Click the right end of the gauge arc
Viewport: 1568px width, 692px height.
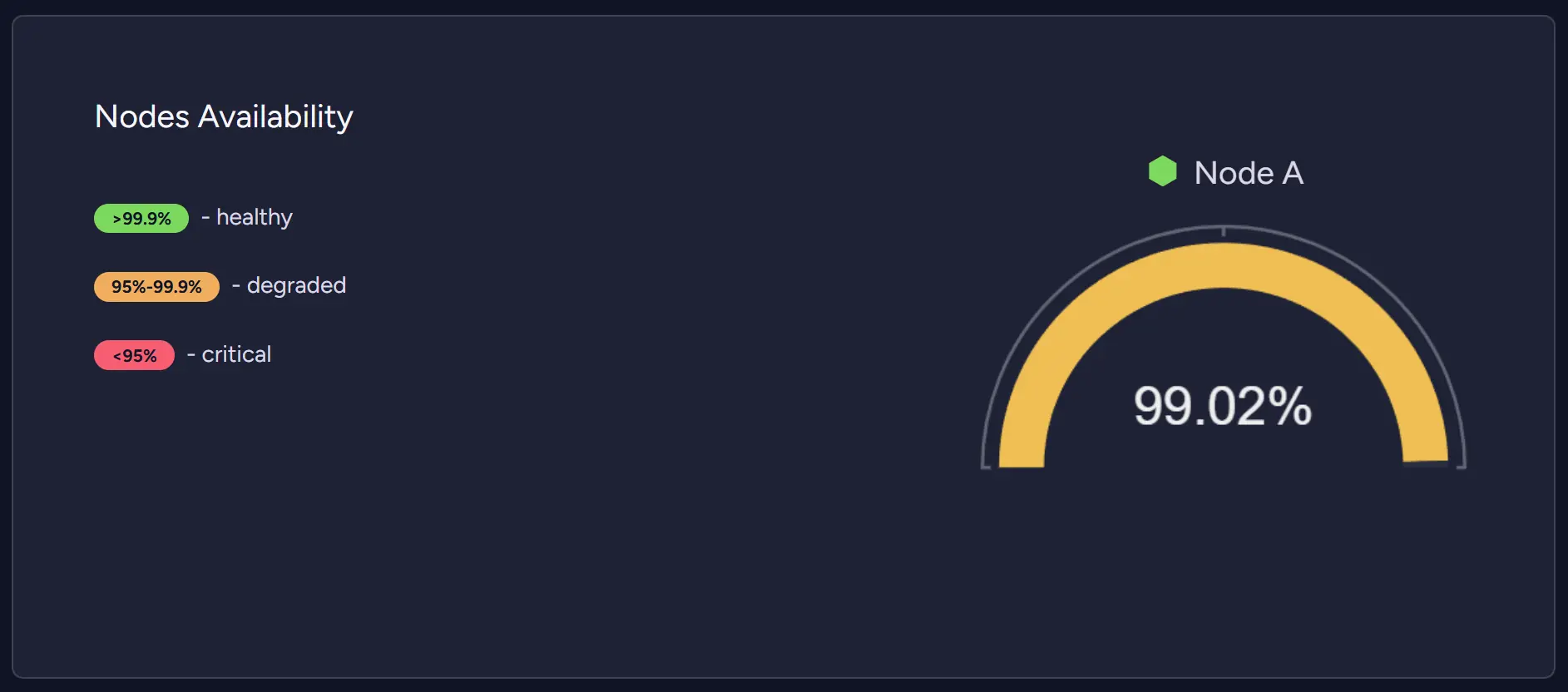point(1426,450)
